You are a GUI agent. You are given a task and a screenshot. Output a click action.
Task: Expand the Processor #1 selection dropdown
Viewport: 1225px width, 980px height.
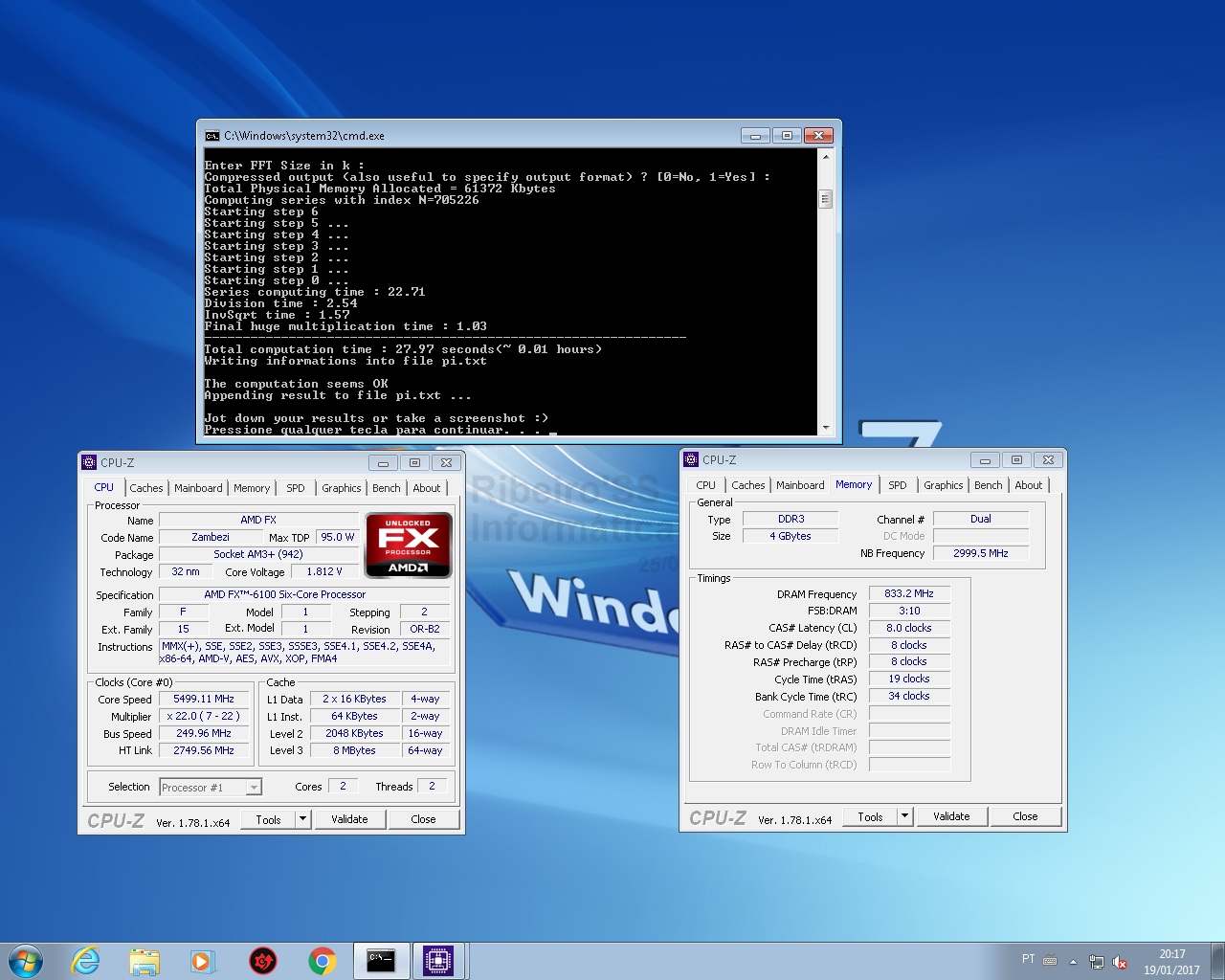254,788
